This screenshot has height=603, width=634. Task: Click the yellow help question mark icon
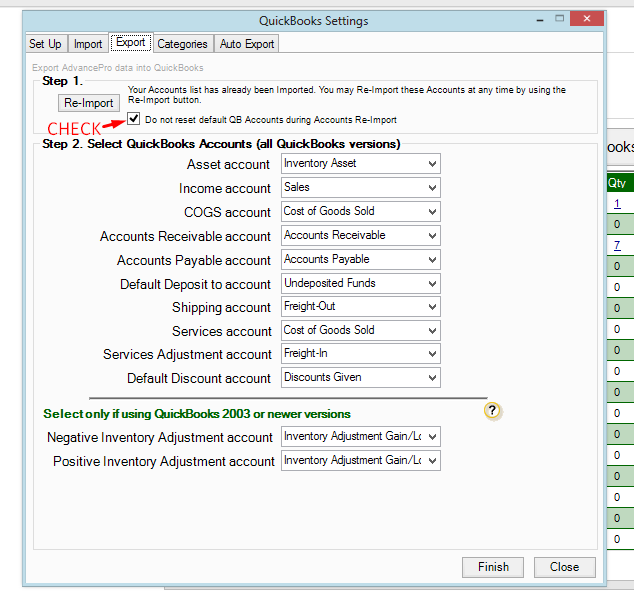click(492, 410)
